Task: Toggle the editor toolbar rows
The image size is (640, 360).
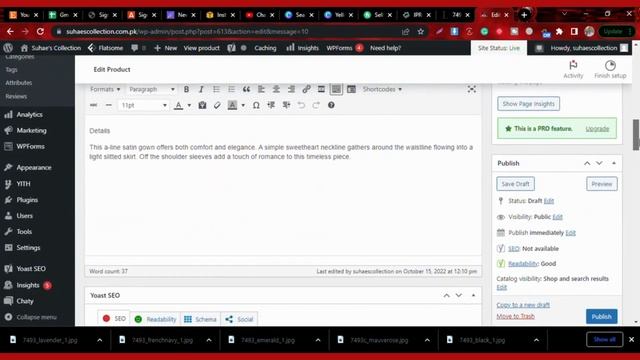Action: click(x=336, y=89)
